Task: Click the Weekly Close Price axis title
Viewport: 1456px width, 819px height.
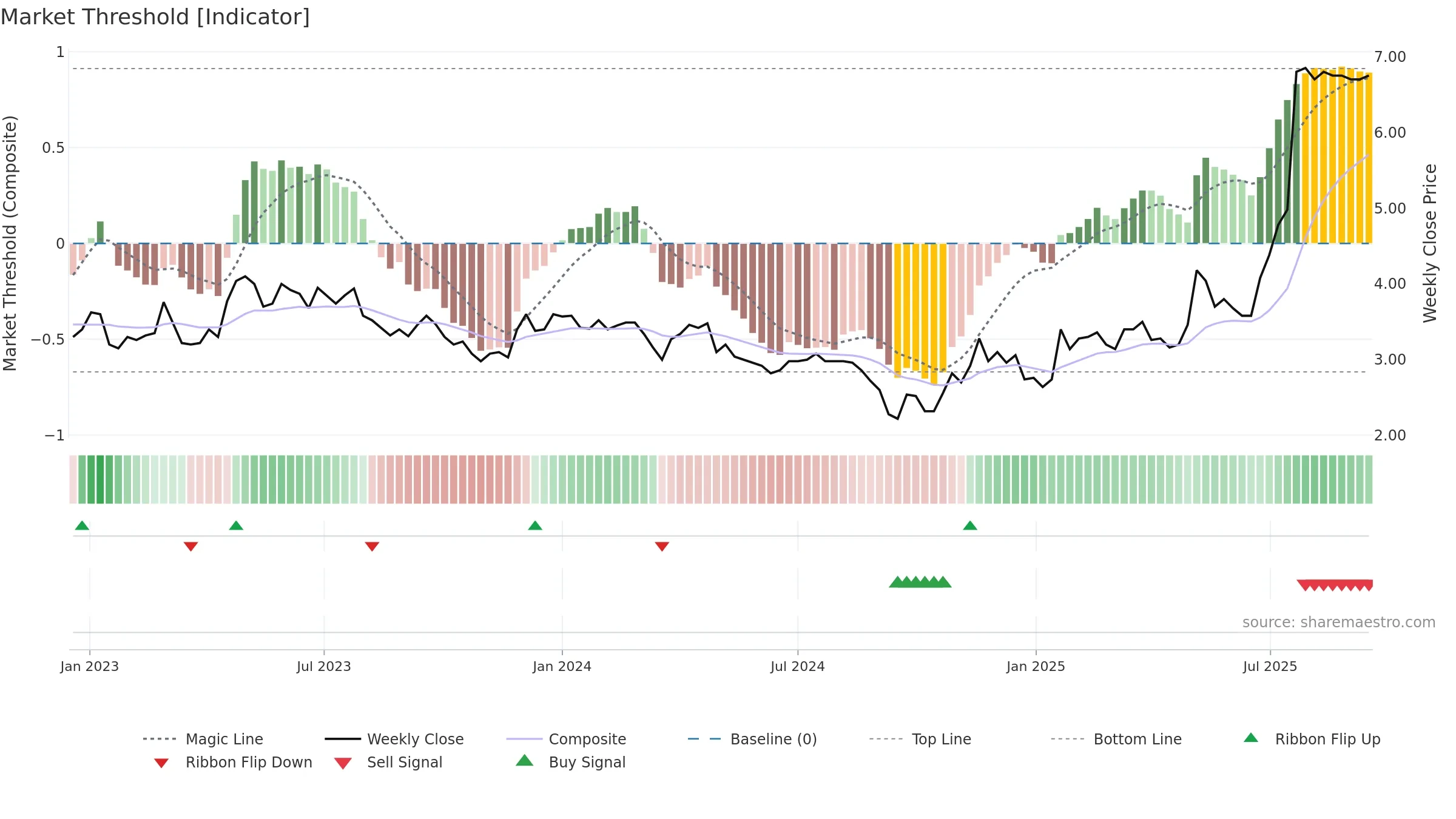Action: pyautogui.click(x=1431, y=243)
